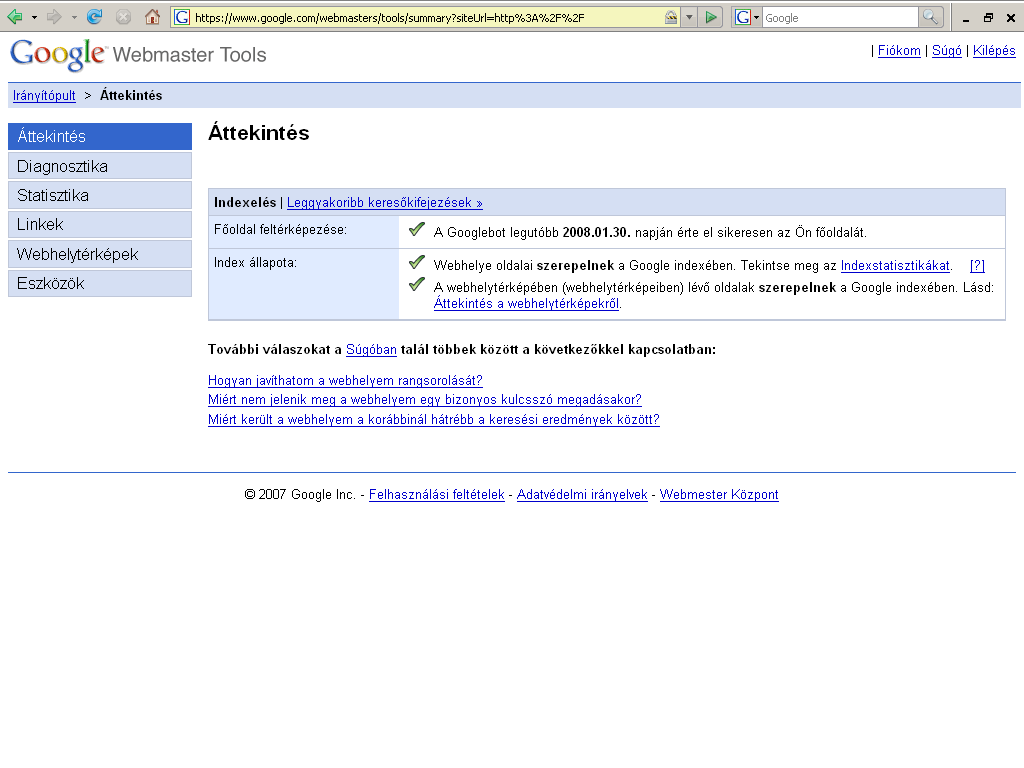This screenshot has width=1024, height=768.
Task: Focus the URL address field
Action: point(424,18)
